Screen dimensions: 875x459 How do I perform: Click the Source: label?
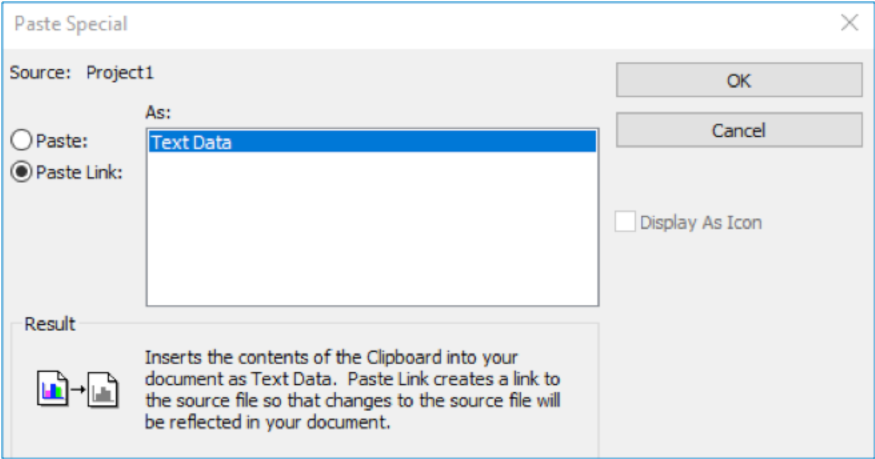40,72
